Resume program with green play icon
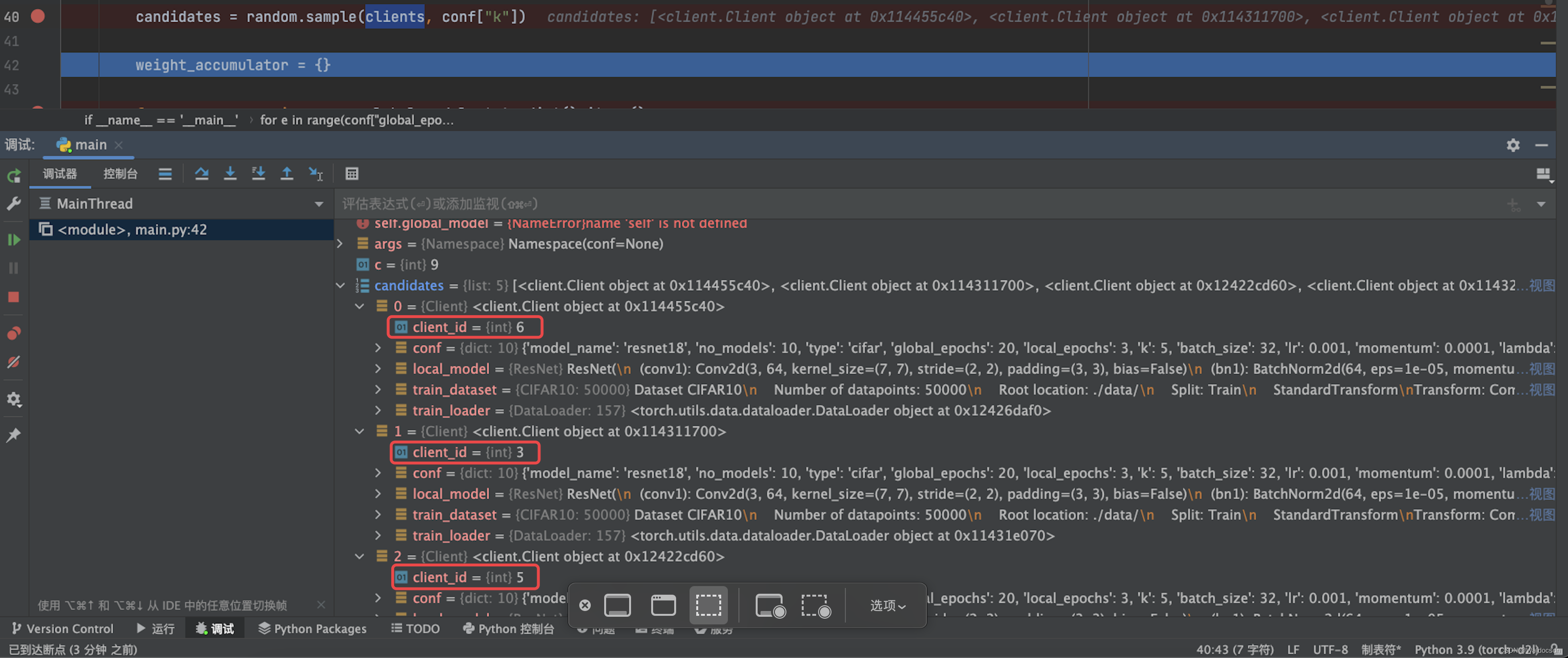Image resolution: width=1568 pixels, height=658 pixels. tap(13, 240)
